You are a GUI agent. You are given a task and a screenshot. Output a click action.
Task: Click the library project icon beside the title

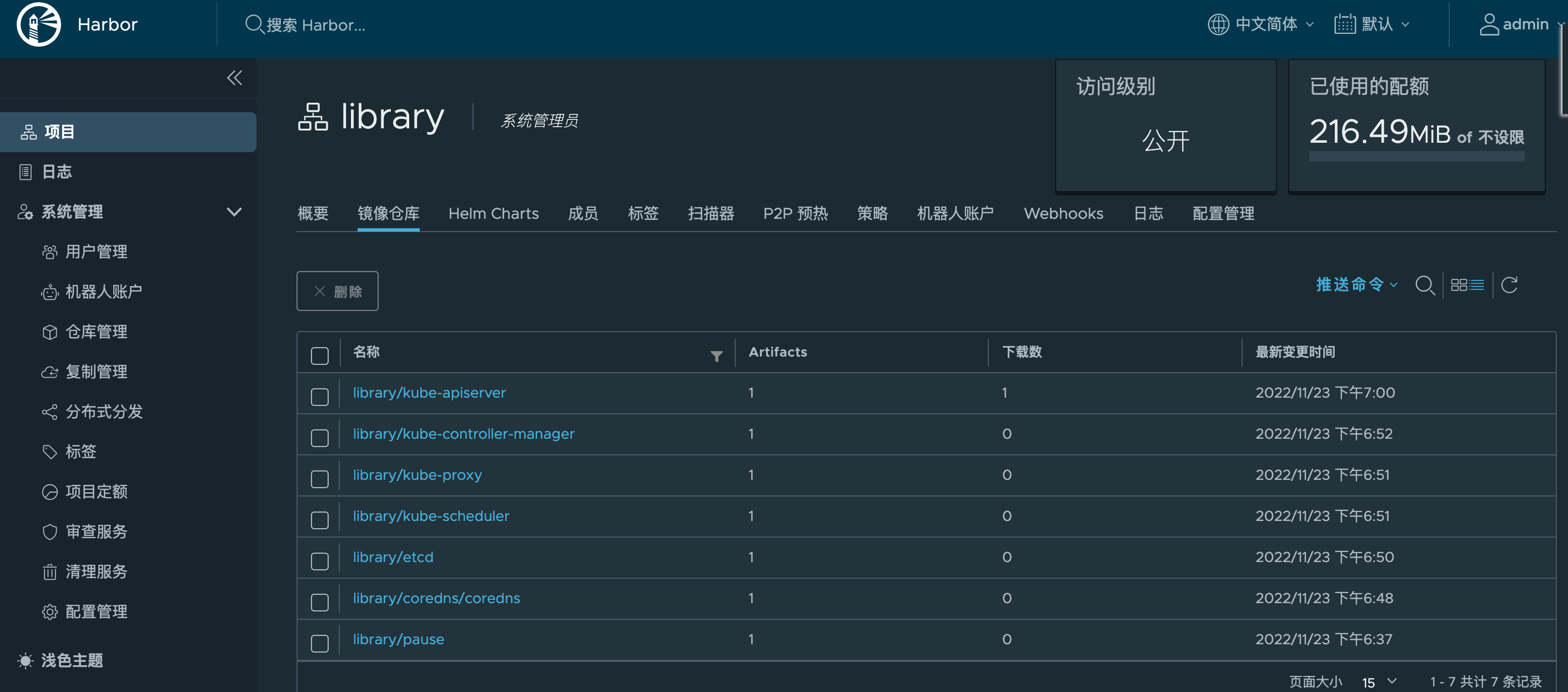click(x=314, y=117)
